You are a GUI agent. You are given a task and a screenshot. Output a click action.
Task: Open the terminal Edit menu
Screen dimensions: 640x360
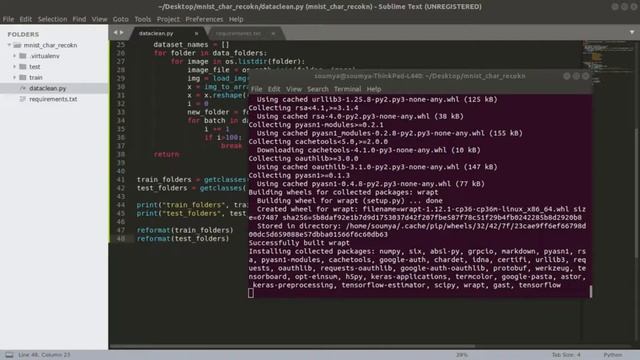click(x=274, y=89)
